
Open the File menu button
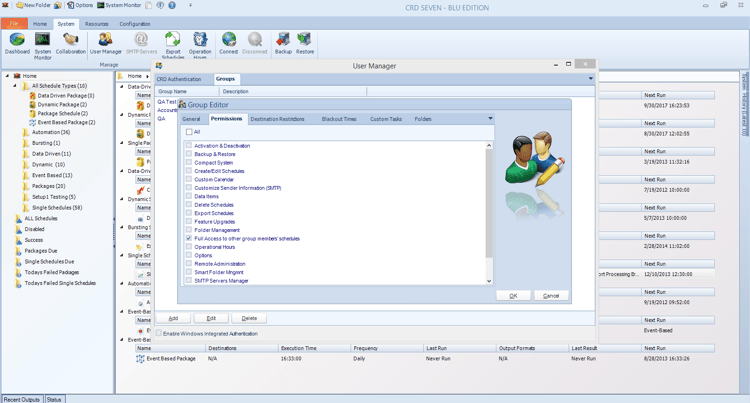click(x=14, y=23)
